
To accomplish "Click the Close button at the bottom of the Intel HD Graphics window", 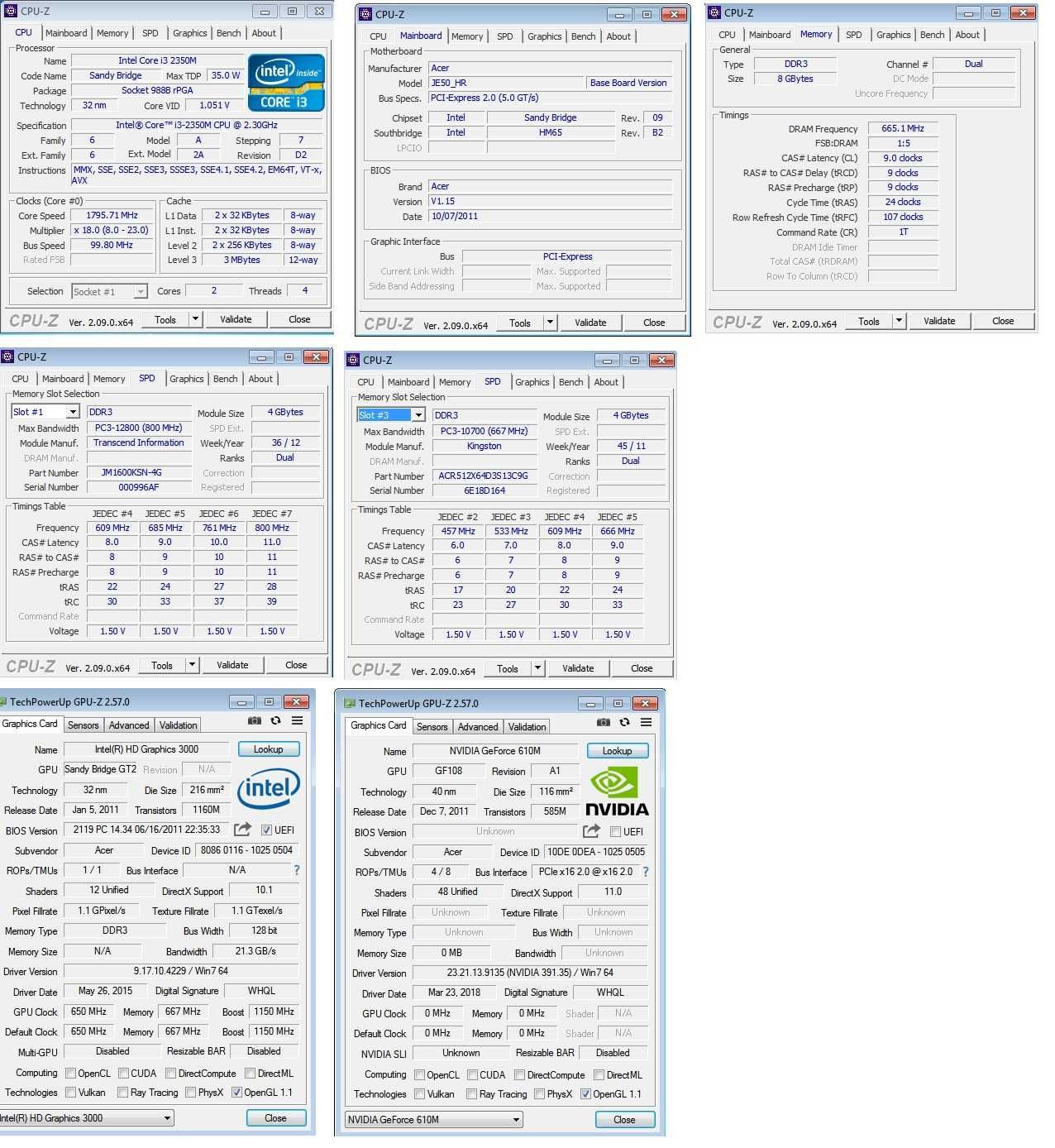I will click(x=276, y=1118).
